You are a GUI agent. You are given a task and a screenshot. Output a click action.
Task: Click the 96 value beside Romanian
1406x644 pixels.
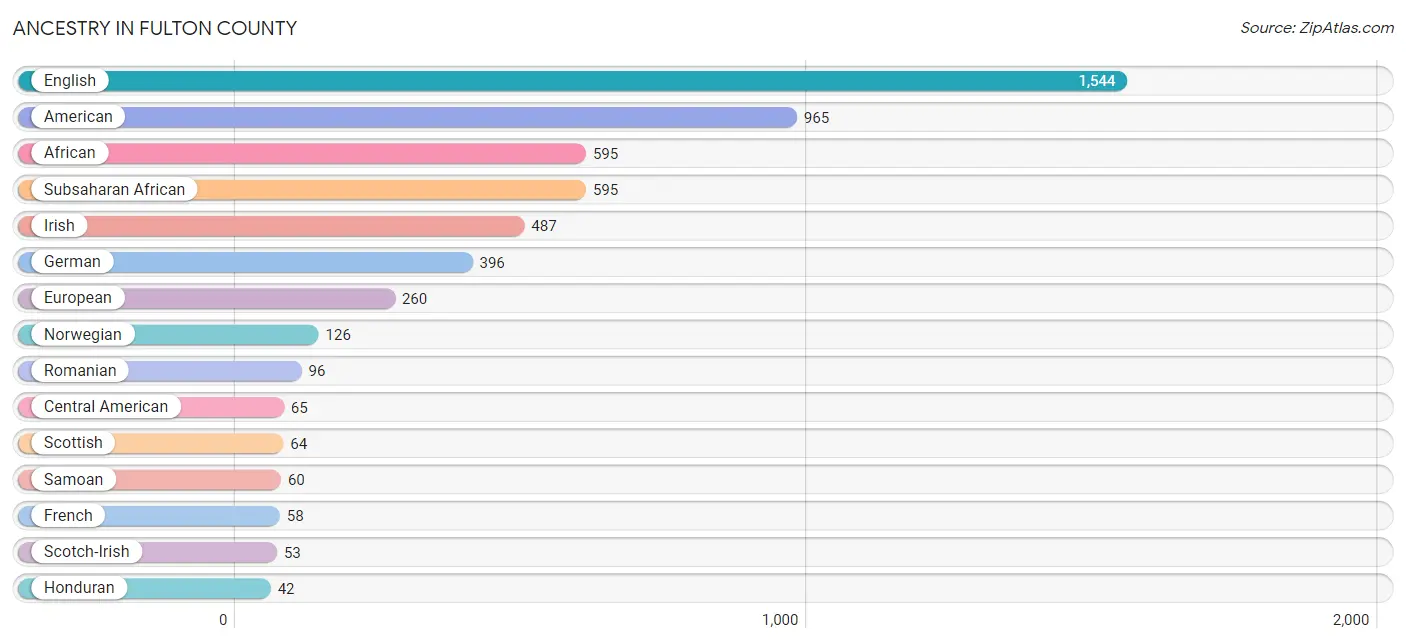pyautogui.click(x=317, y=371)
